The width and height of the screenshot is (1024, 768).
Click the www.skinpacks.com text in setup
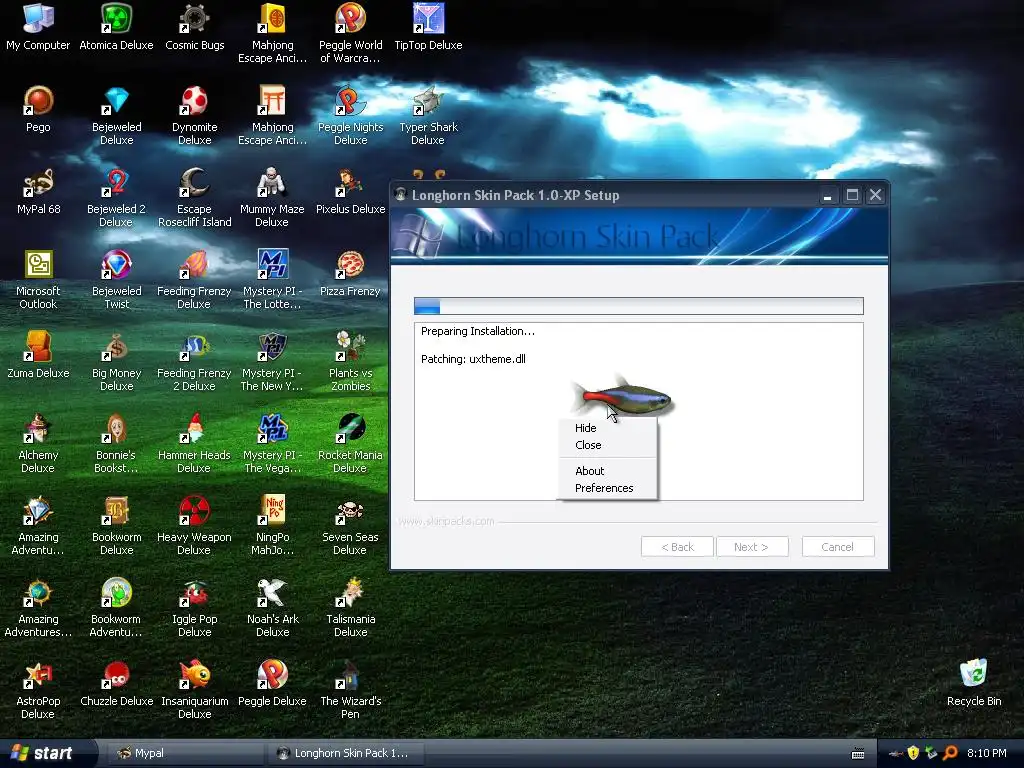coord(446,521)
